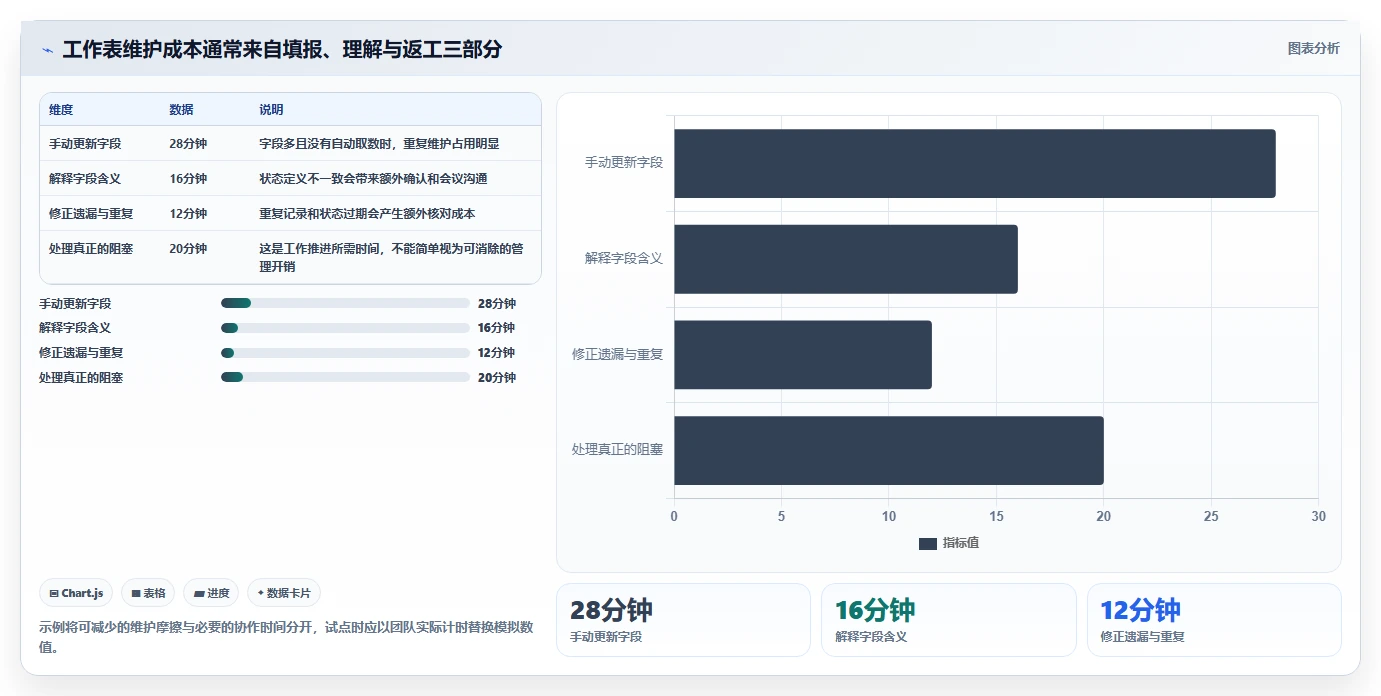Click the 20分钟 cell in the table
Image resolution: width=1381 pixels, height=696 pixels.
pos(188,249)
